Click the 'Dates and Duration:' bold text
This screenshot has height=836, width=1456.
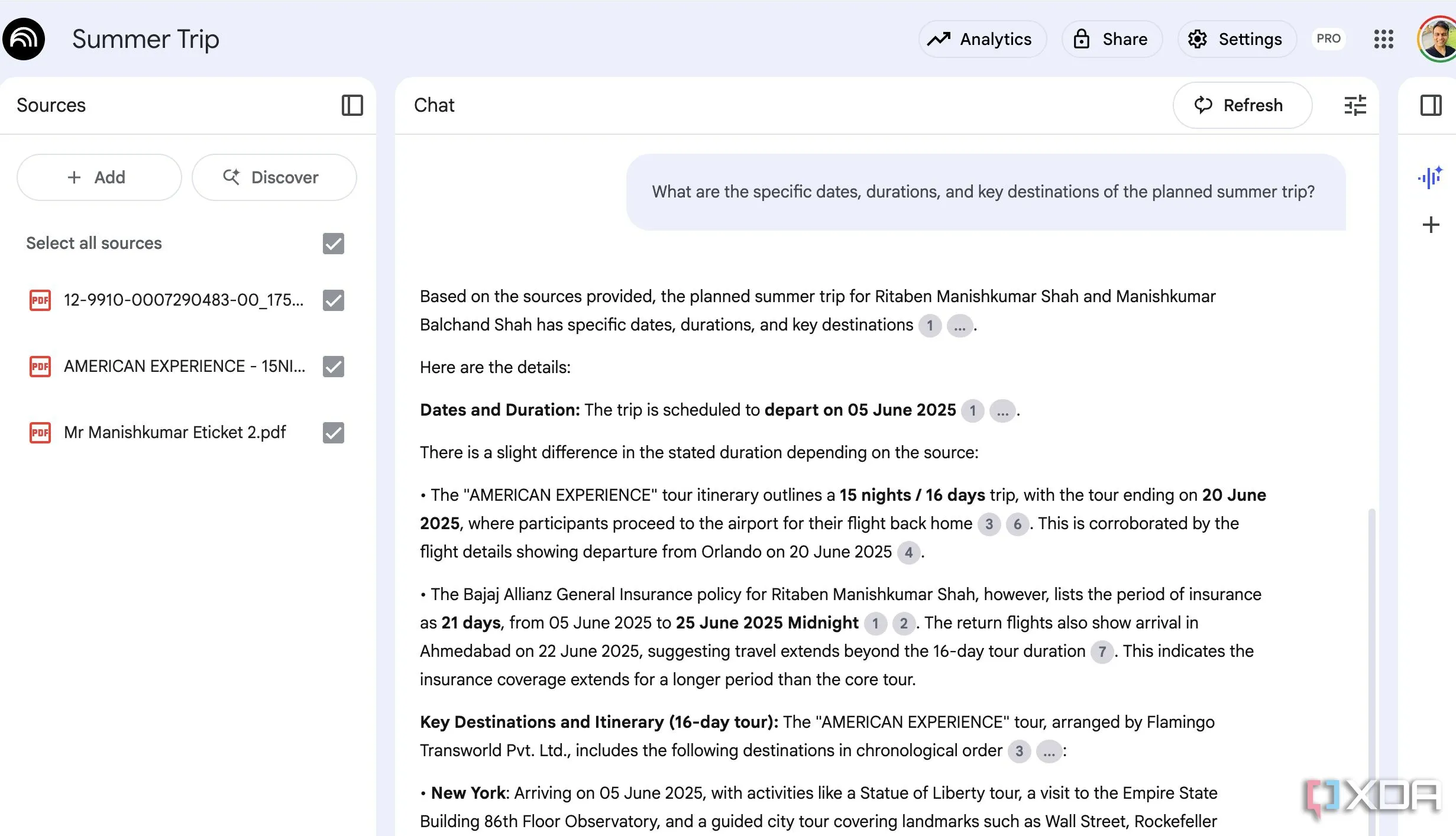tap(500, 410)
